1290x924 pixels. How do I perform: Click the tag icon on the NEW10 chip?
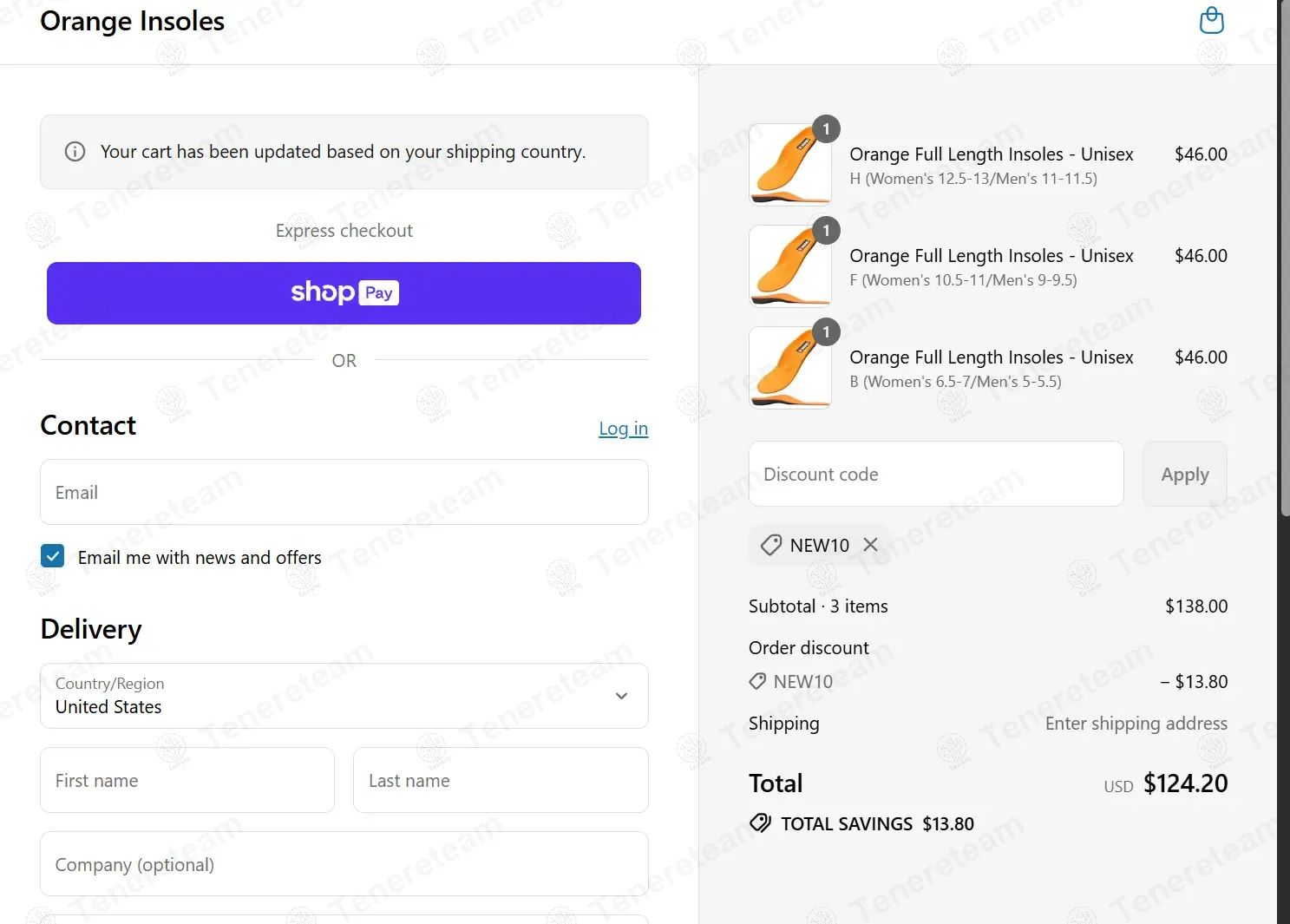[x=771, y=545]
